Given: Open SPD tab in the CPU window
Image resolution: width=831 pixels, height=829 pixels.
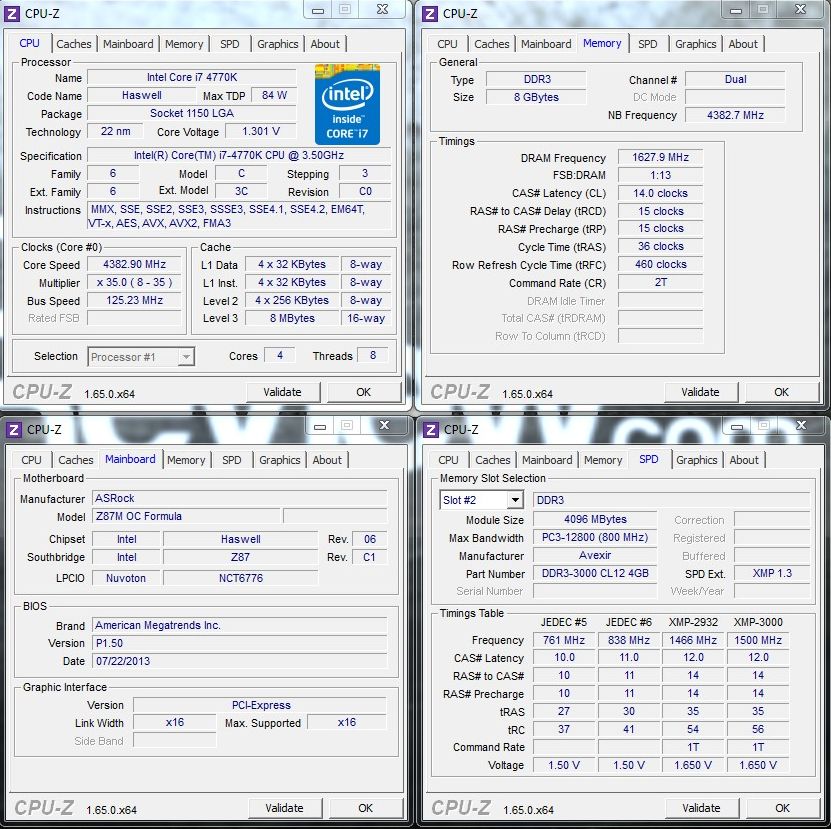Looking at the screenshot, I should [x=229, y=44].
